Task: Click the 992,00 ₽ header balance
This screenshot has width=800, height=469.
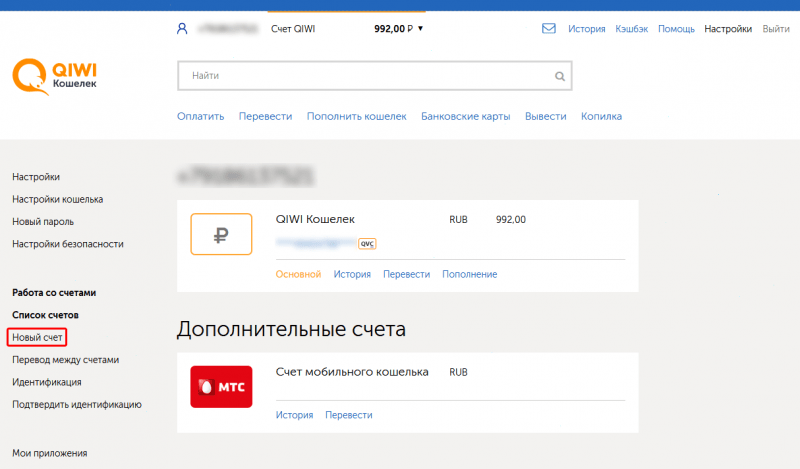Action: 393,29
